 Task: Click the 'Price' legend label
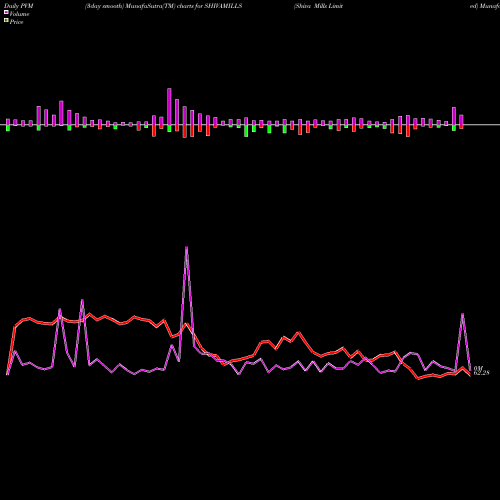[x=16, y=22]
